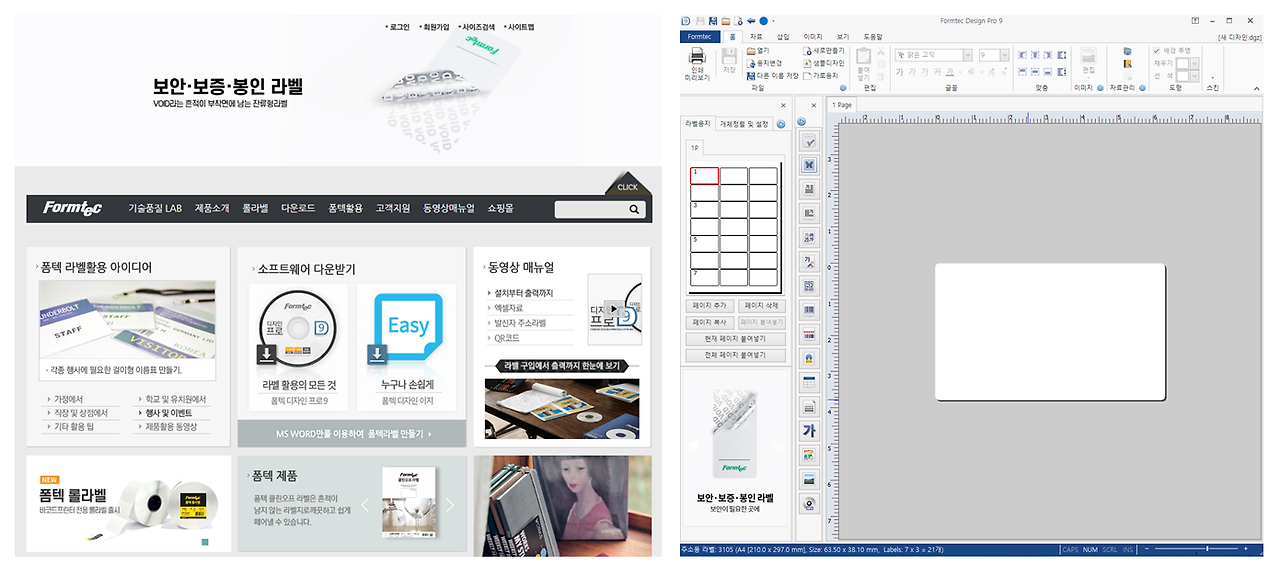Switch to the 자료 ribbon tab

click(x=756, y=37)
